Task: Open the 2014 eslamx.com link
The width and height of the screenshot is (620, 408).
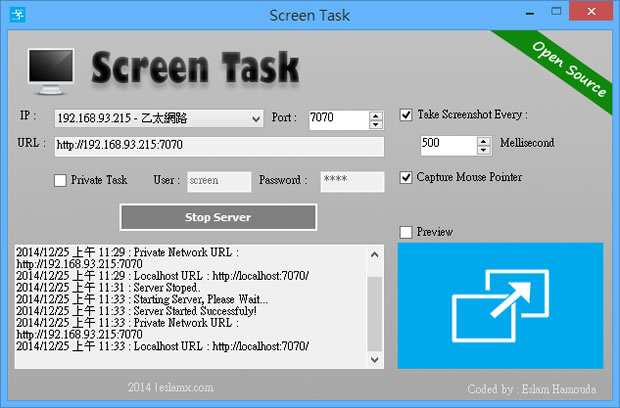Action: coord(170,387)
